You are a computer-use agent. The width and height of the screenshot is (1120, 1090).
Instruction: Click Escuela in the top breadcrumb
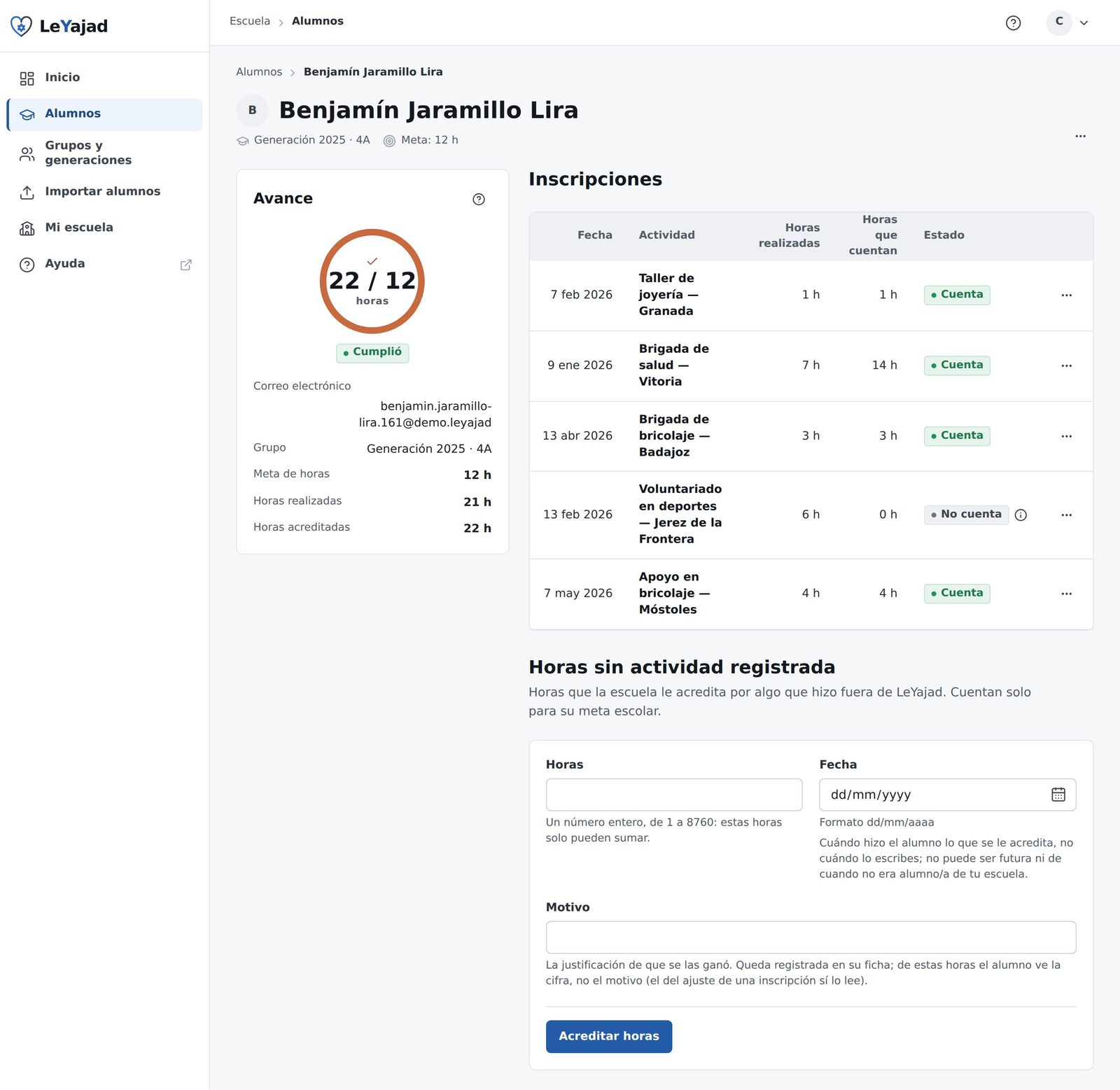coord(250,21)
